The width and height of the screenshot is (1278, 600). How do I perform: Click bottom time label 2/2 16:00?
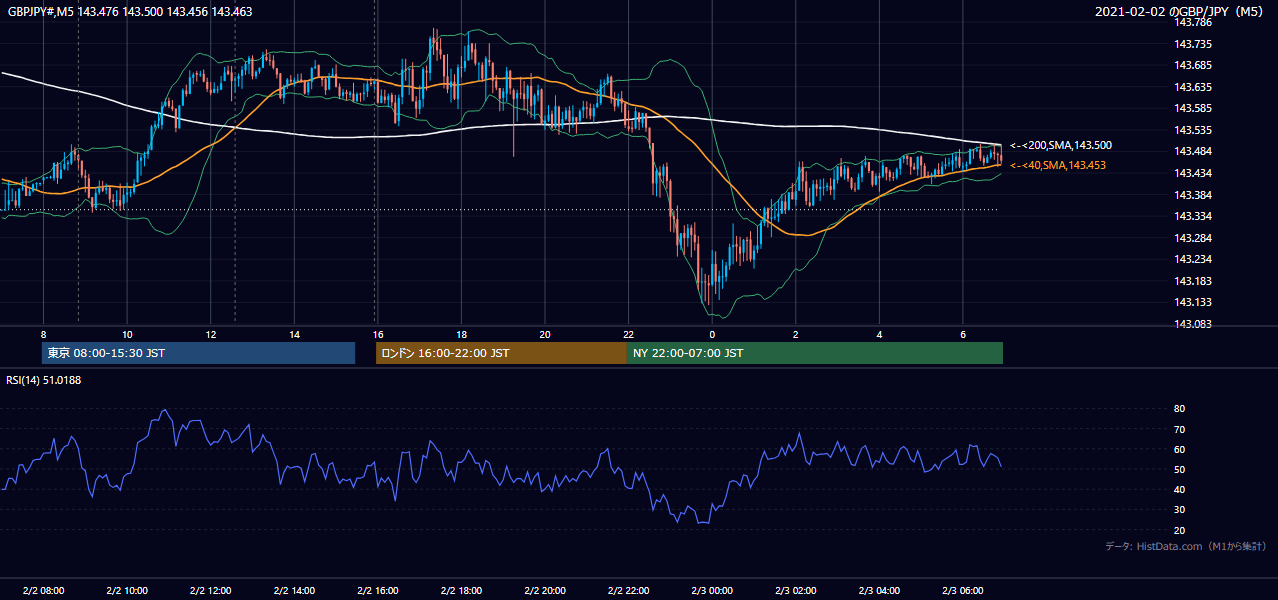point(377,591)
